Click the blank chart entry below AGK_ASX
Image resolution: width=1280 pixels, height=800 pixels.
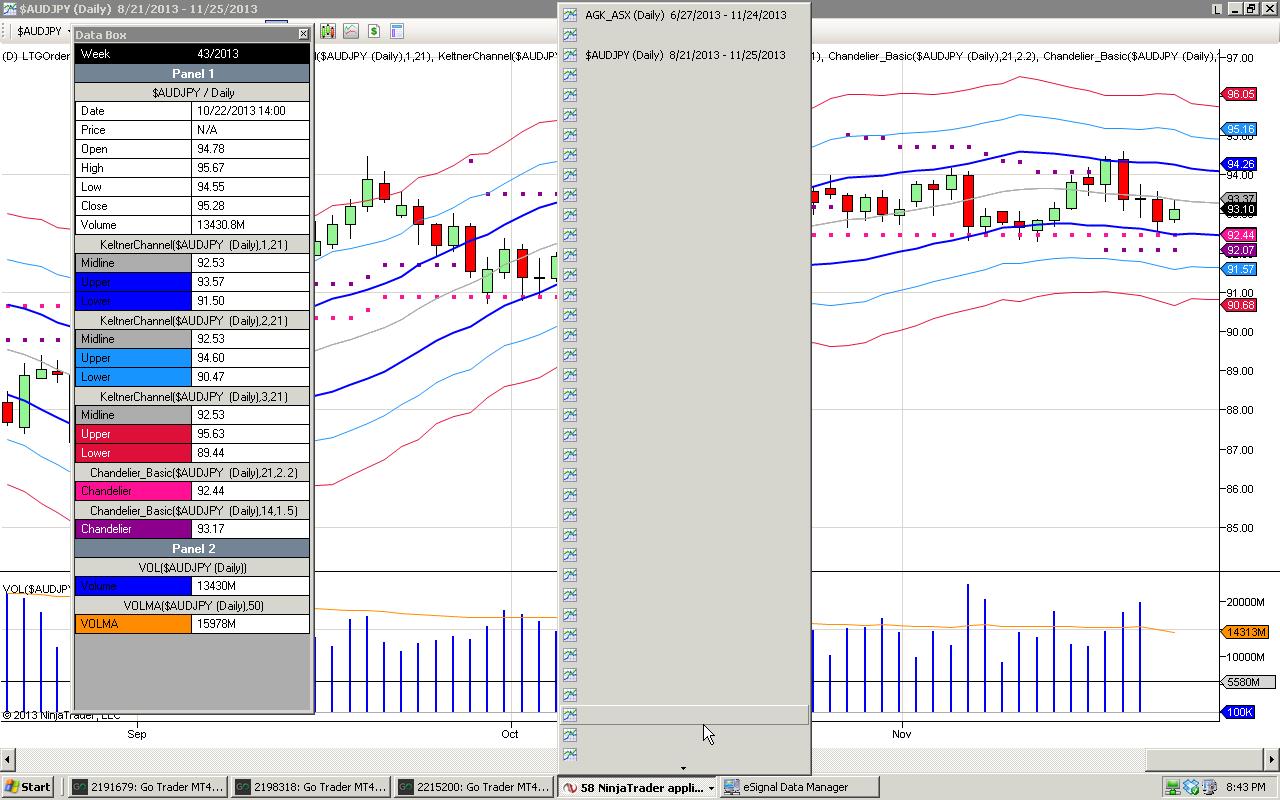[x=684, y=35]
